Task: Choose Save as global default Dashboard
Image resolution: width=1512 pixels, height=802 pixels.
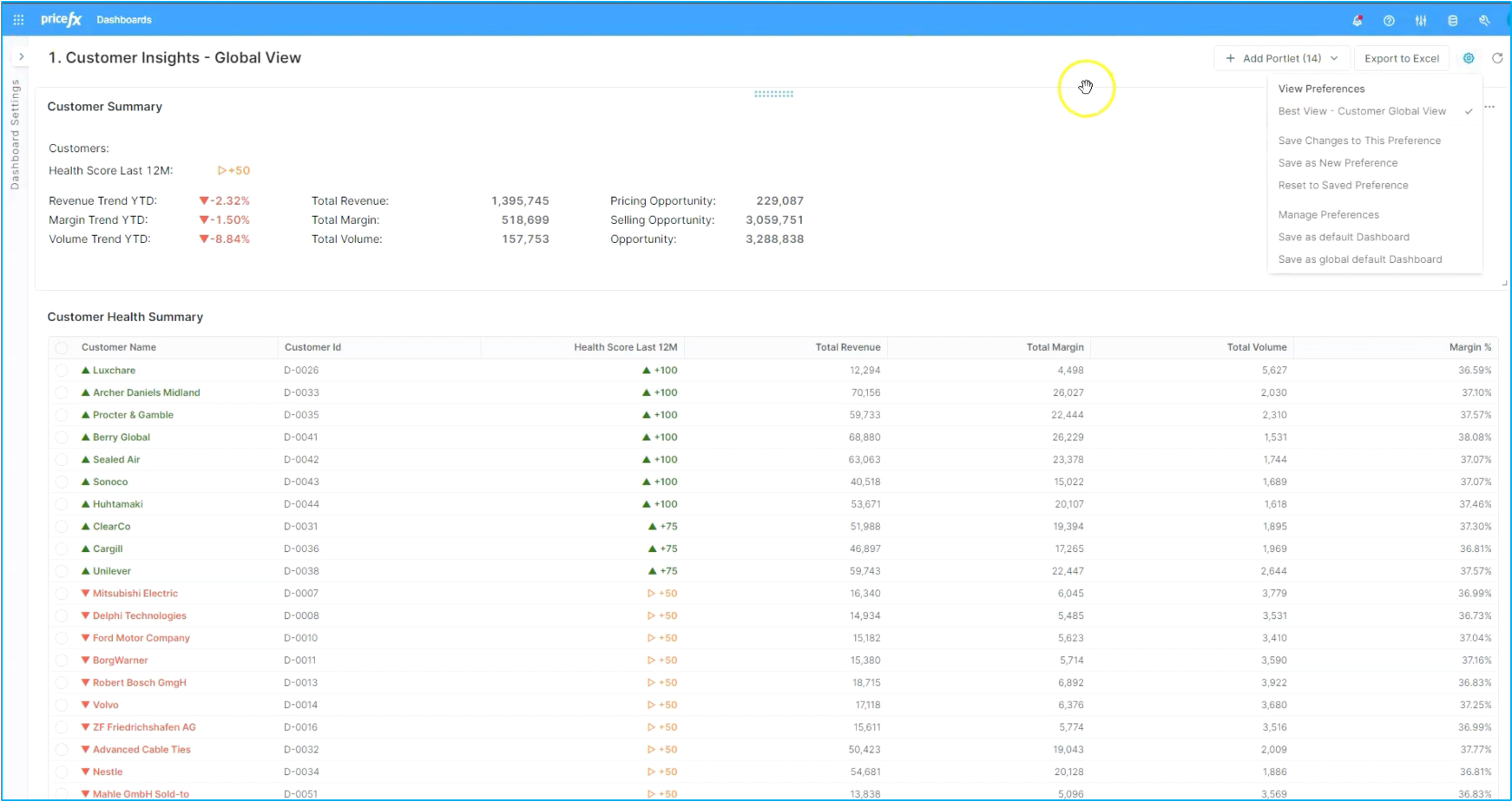Action: [x=1360, y=260]
